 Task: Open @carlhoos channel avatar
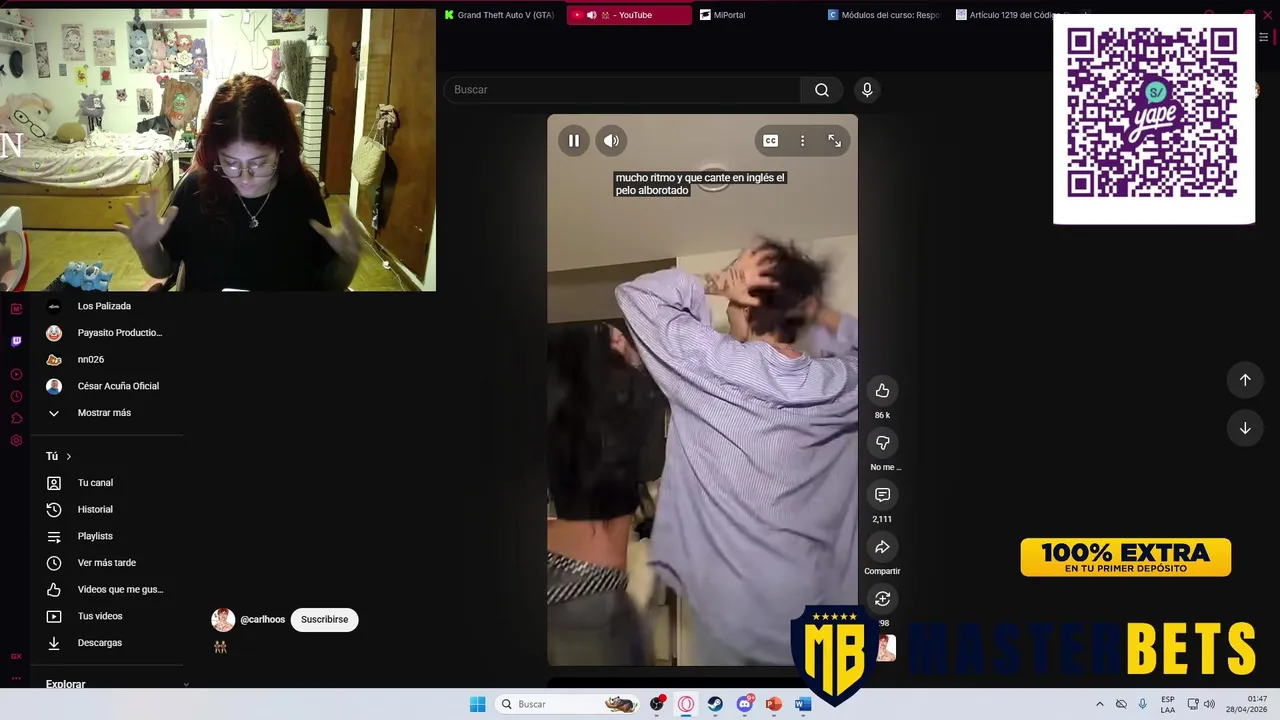(x=223, y=620)
